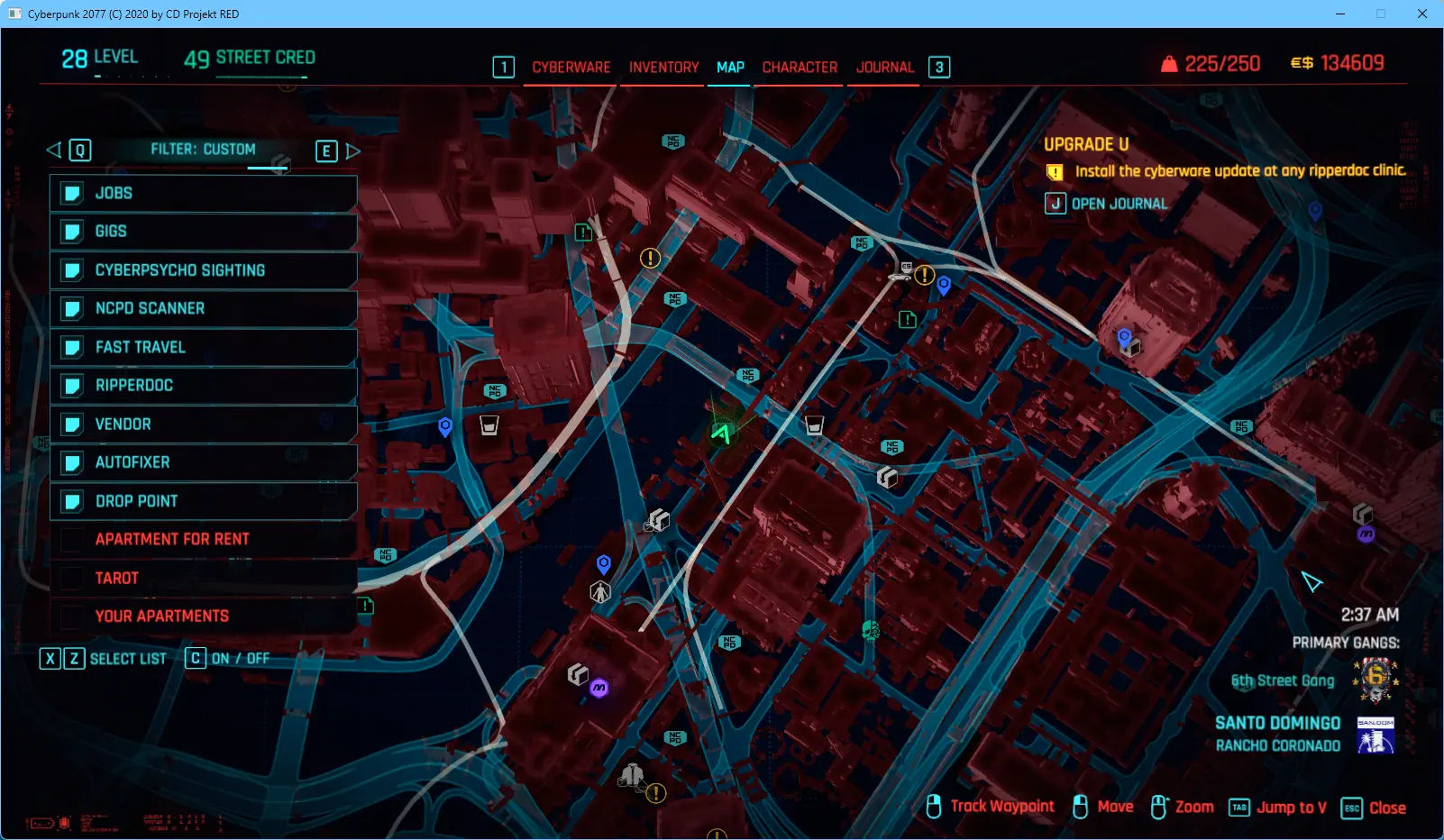Uncheck the JOBS filter checkbox
Viewport: 1444px width, 840px height.
pyautogui.click(x=73, y=193)
